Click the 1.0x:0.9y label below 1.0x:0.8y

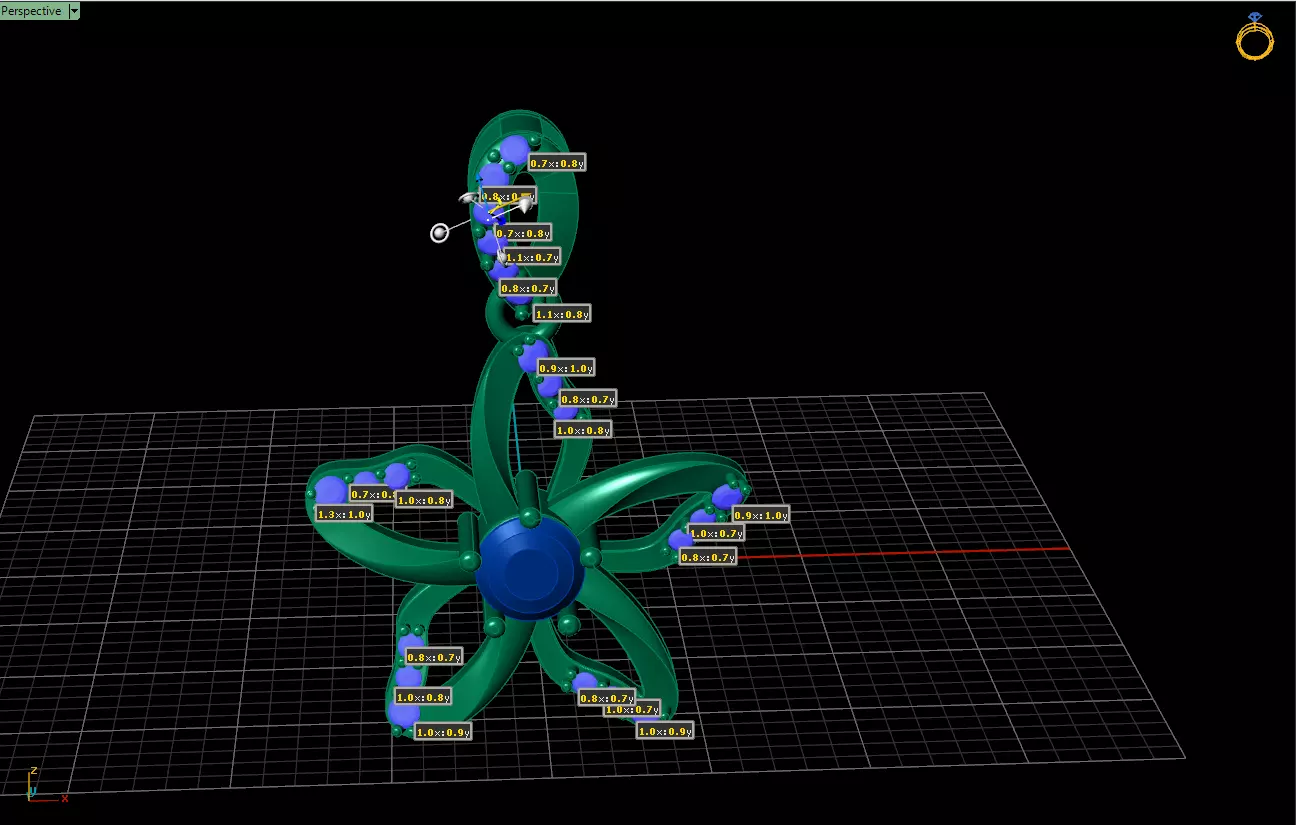pos(443,732)
